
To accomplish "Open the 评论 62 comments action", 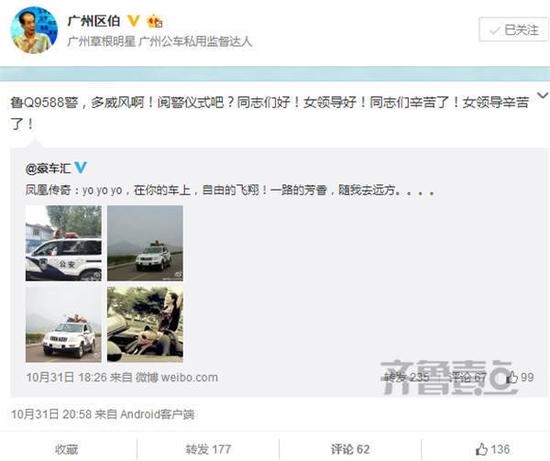I will 350,449.
